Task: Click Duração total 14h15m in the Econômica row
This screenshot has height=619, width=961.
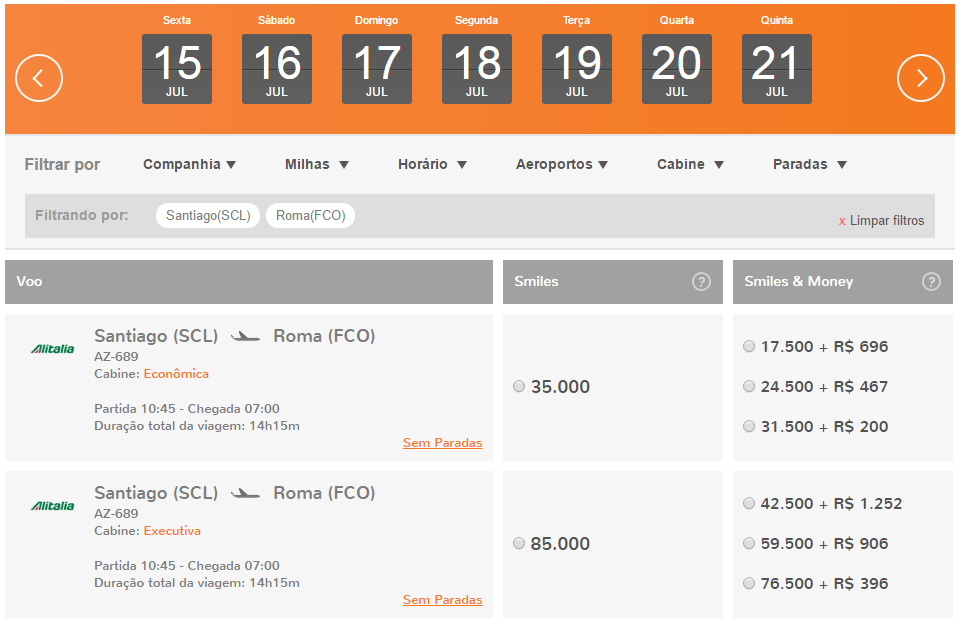Action: coord(197,426)
